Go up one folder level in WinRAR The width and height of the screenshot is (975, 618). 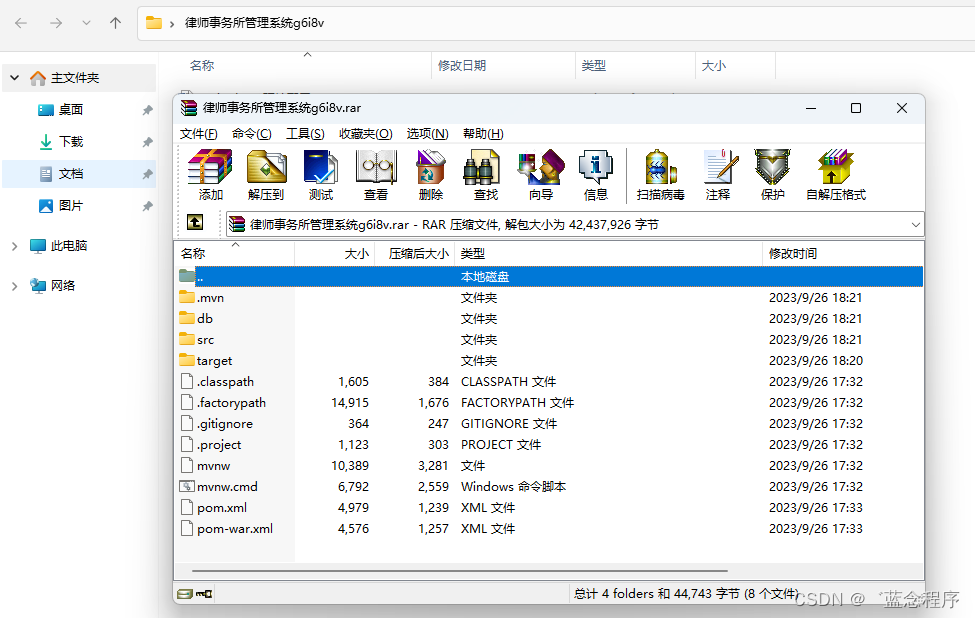tap(195, 223)
